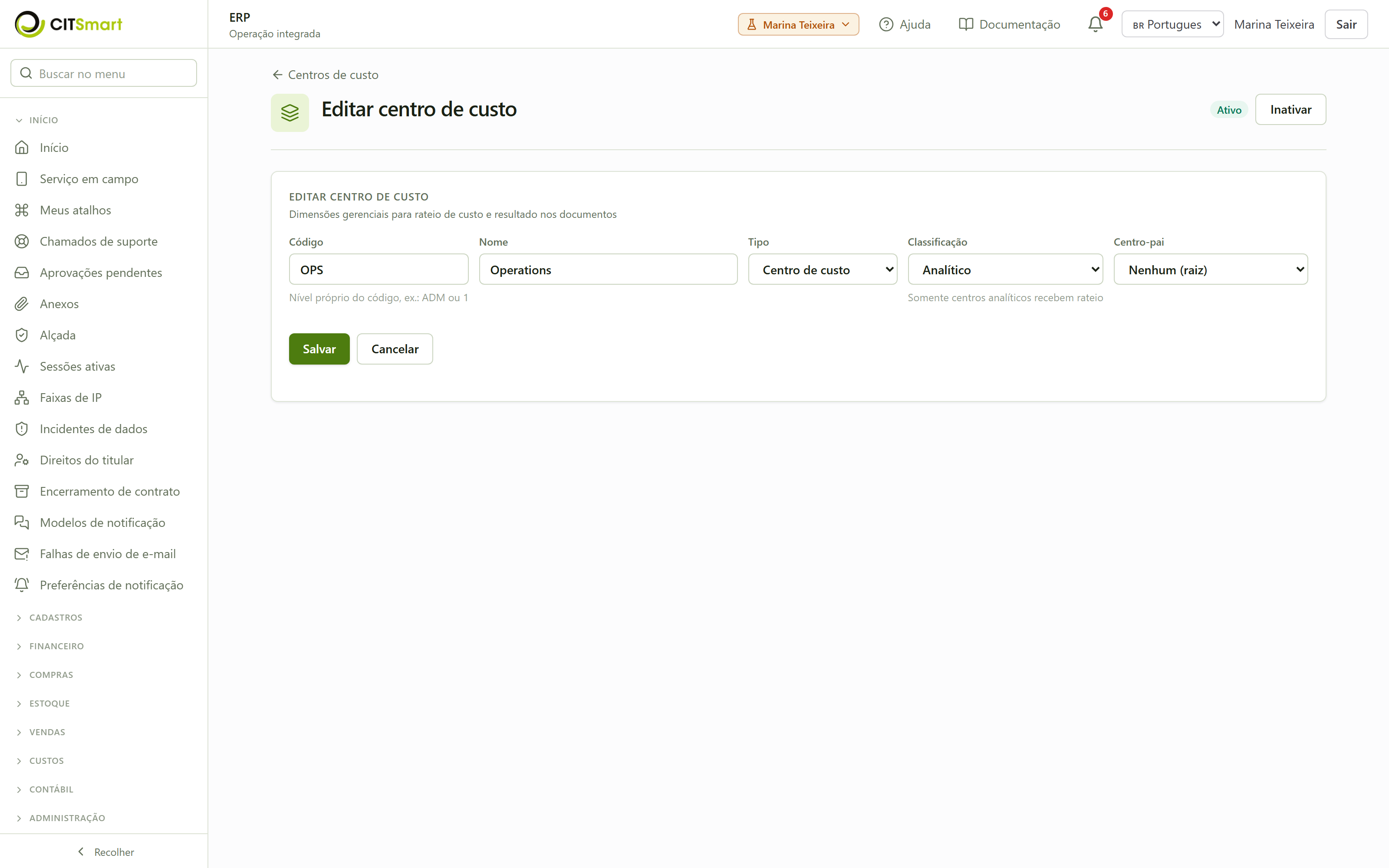Expand the VENDAS section
The image size is (1389, 868).
click(x=41, y=732)
